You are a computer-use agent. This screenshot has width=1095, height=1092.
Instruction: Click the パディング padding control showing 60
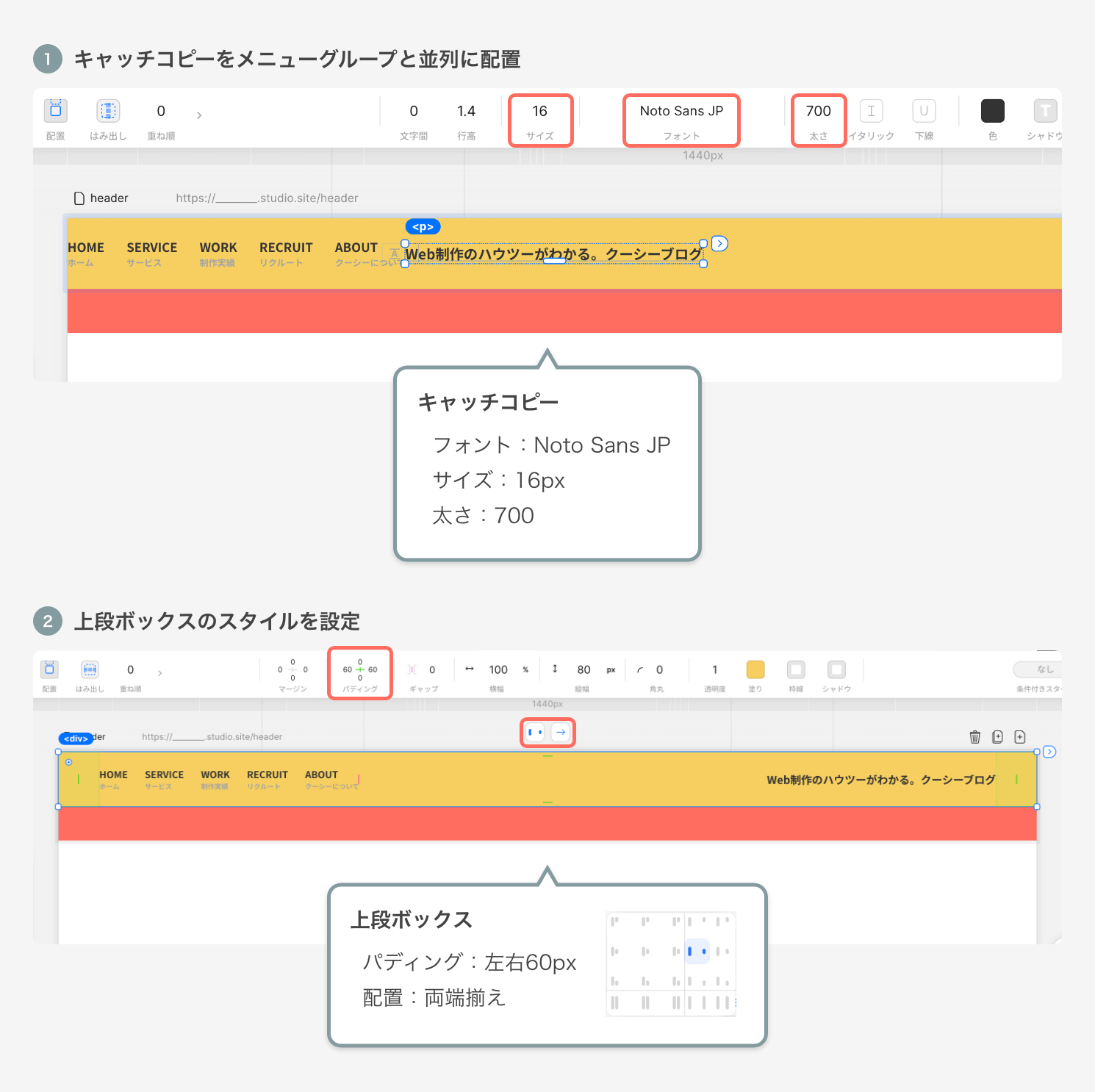[360, 669]
